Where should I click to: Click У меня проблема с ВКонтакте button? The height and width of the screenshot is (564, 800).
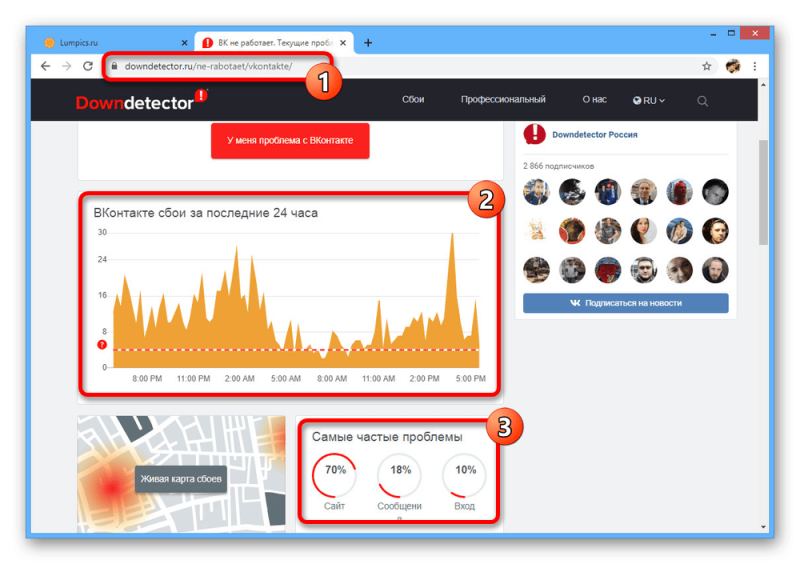coord(290,140)
